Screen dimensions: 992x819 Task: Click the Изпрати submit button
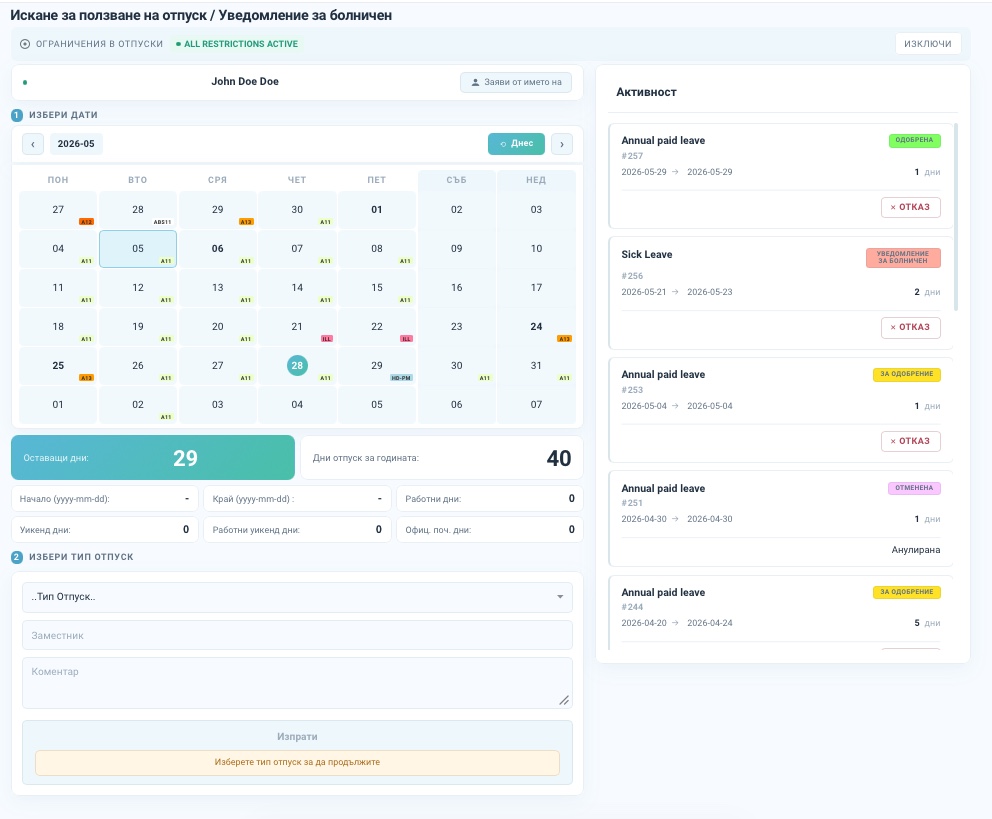click(297, 737)
